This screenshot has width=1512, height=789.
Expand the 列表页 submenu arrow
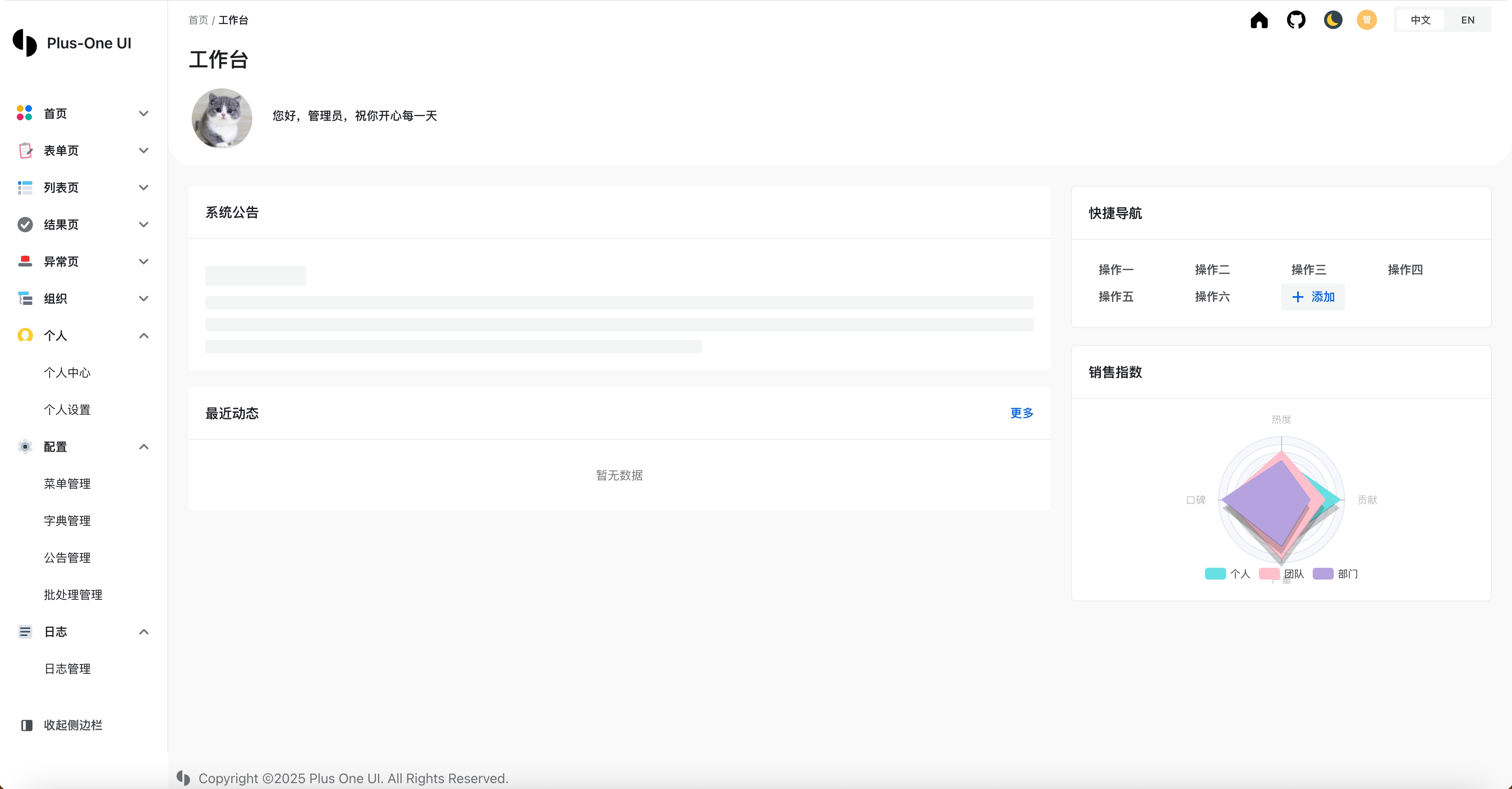[144, 187]
